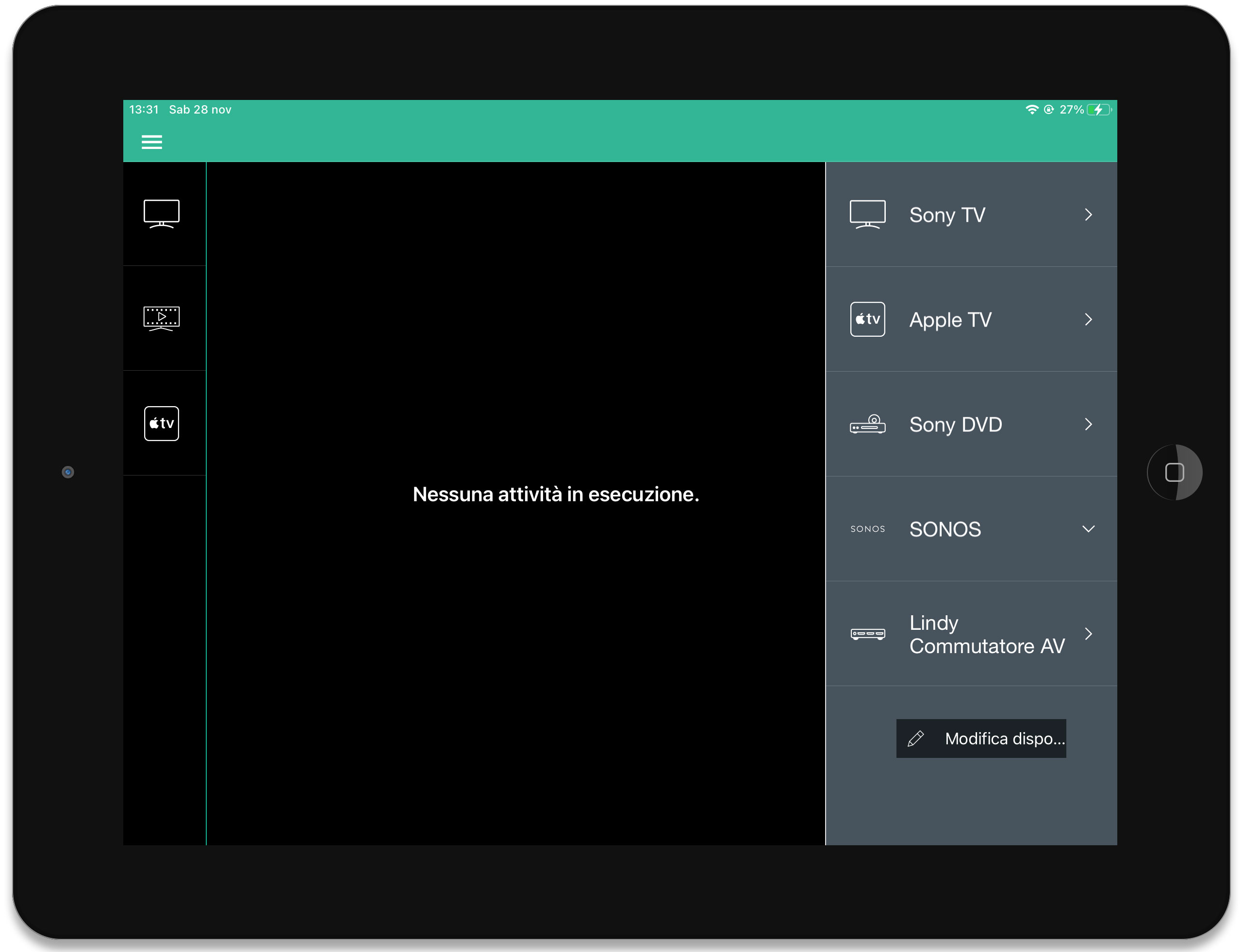Select Lindy Commutatore AV label
The width and height of the screenshot is (1243, 952).
pyautogui.click(x=987, y=634)
